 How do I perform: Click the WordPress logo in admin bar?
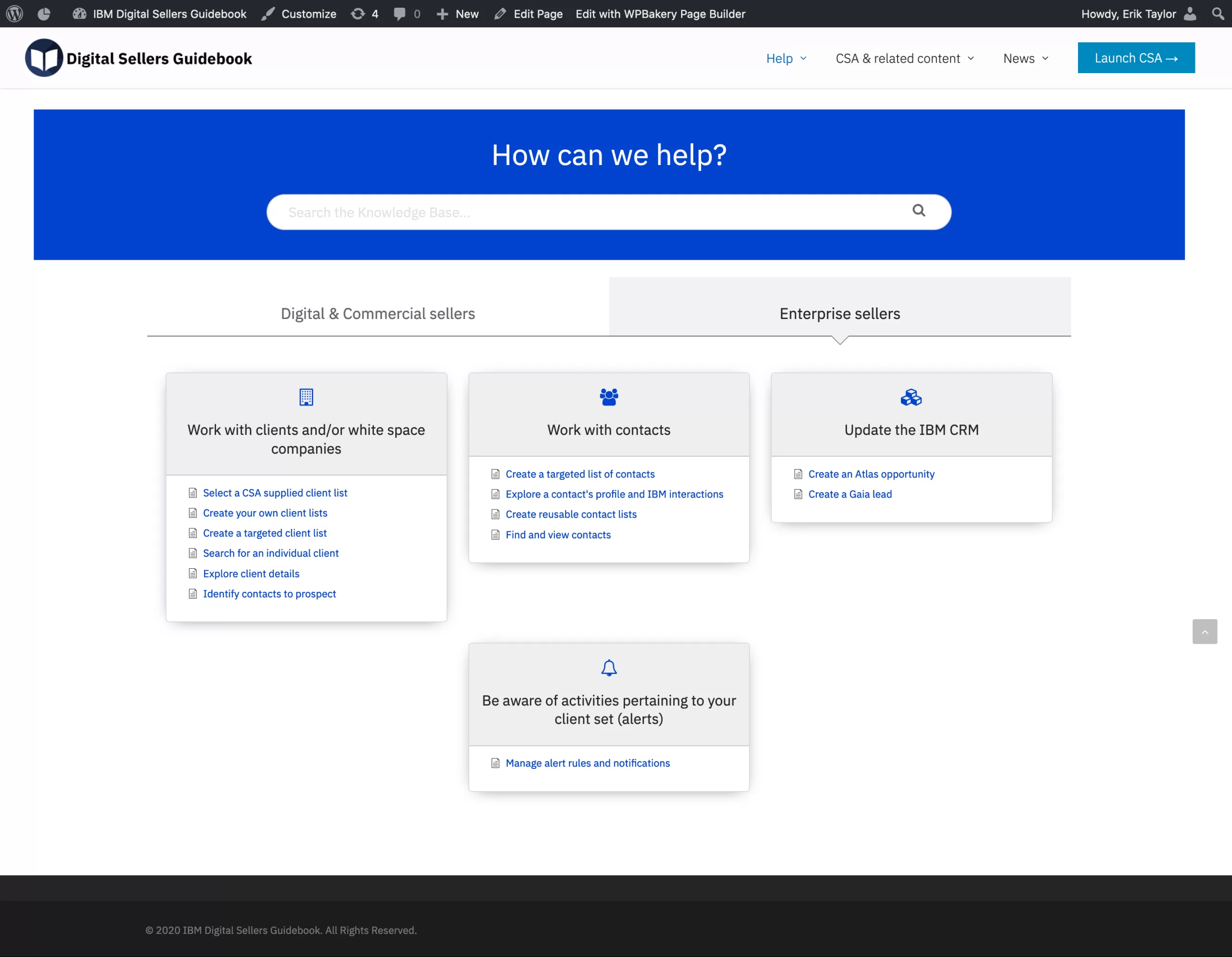click(14, 13)
